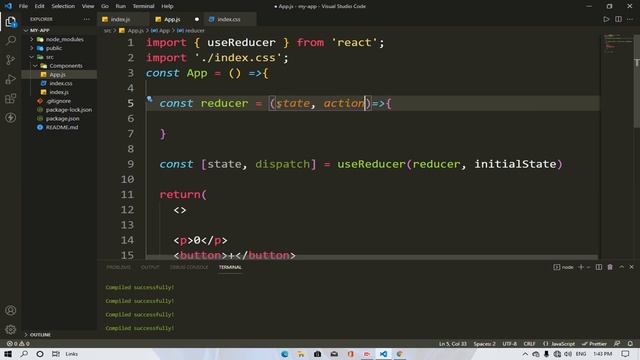
Task: Change indentation via Spaces: 2
Action: (x=484, y=344)
